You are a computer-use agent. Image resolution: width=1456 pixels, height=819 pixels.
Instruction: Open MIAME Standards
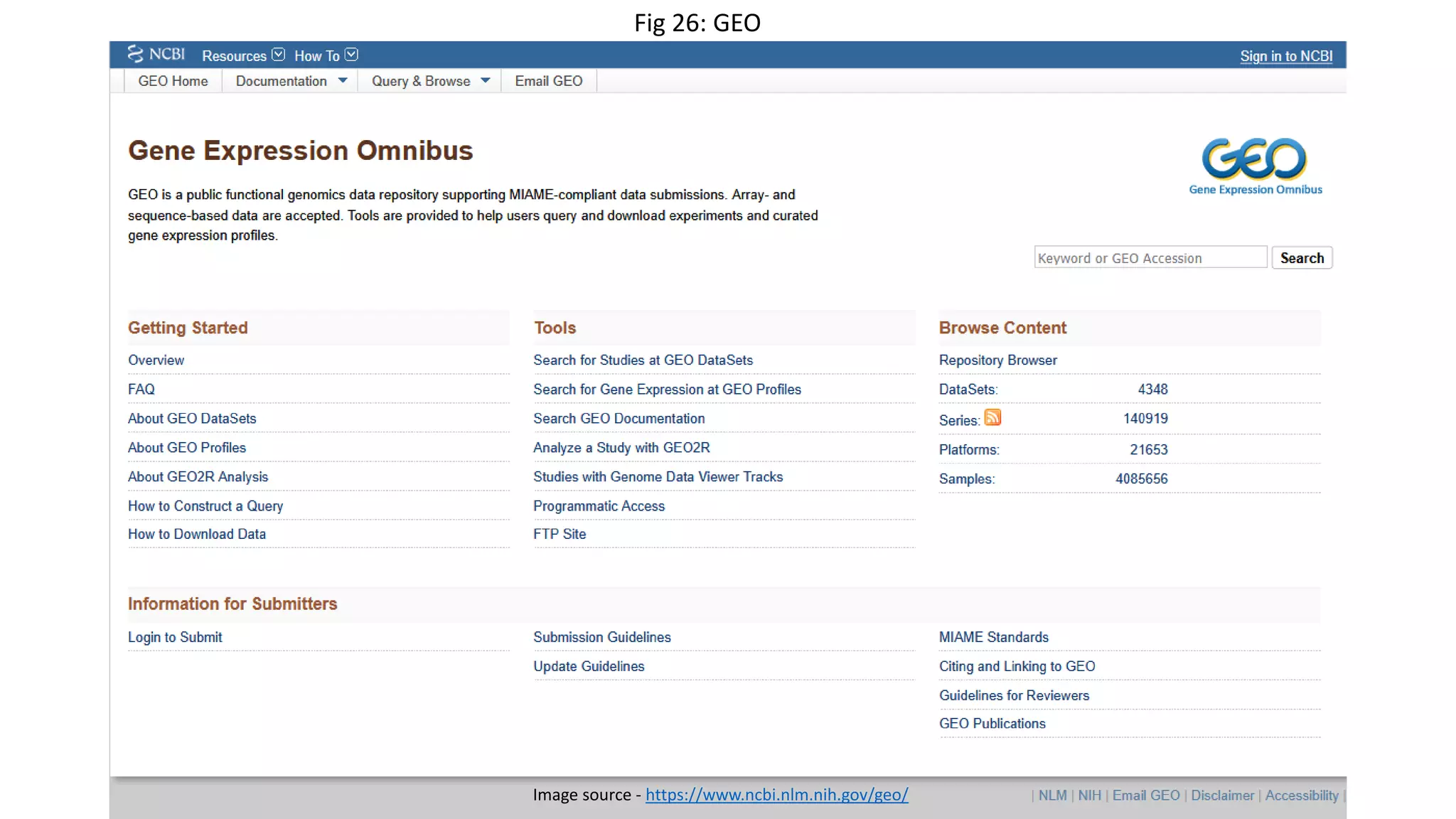point(994,637)
